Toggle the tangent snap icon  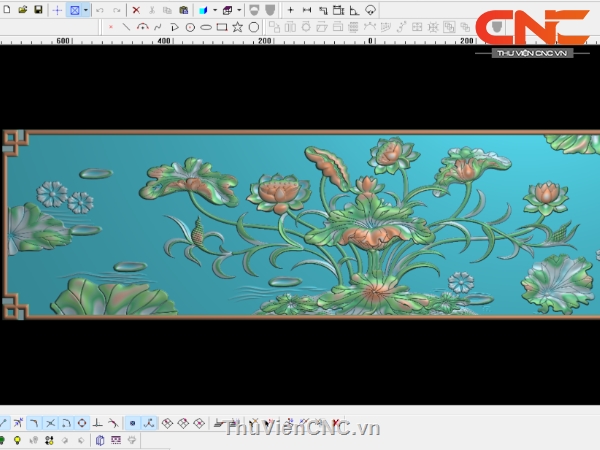point(113,423)
